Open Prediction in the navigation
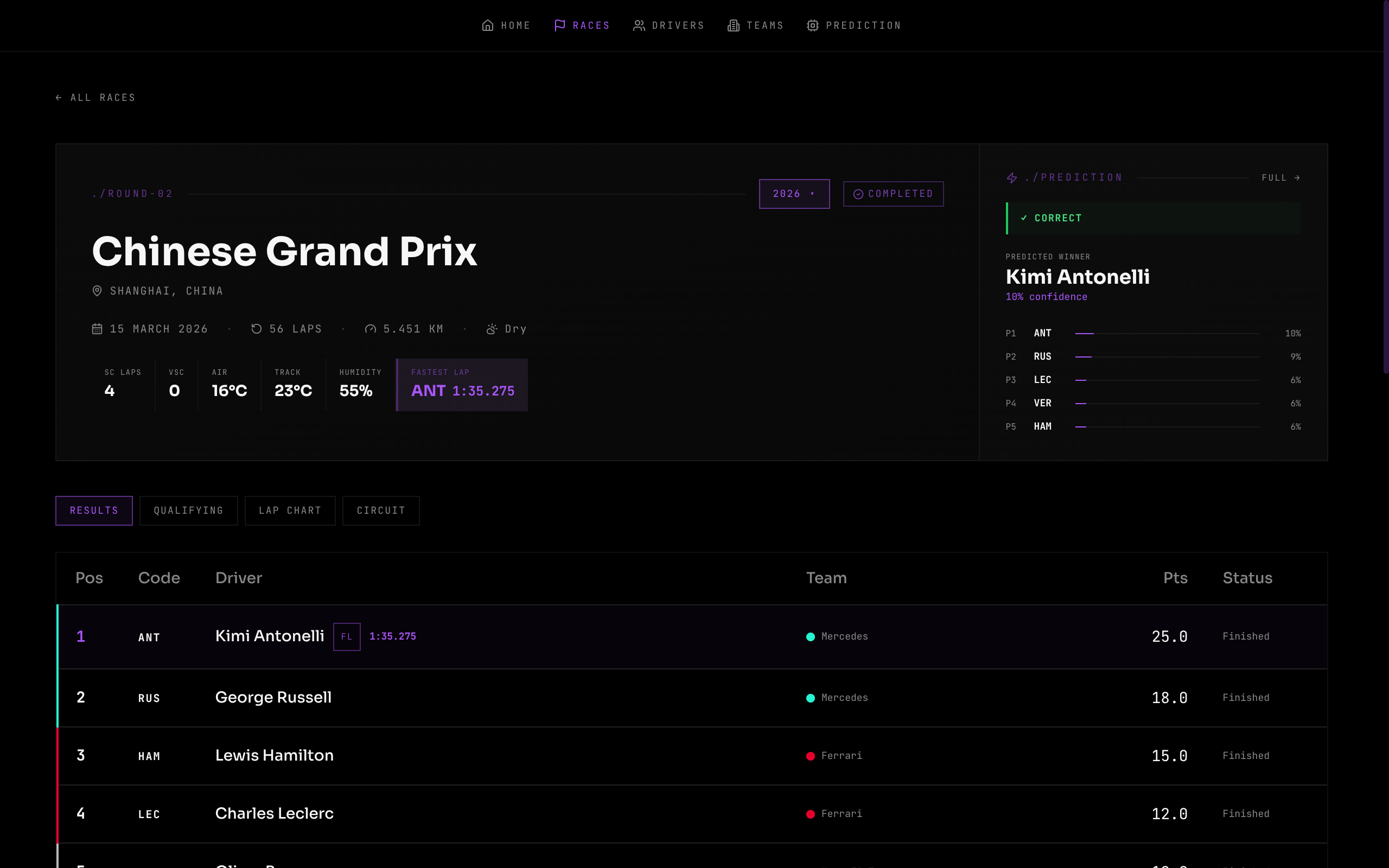 point(853,25)
